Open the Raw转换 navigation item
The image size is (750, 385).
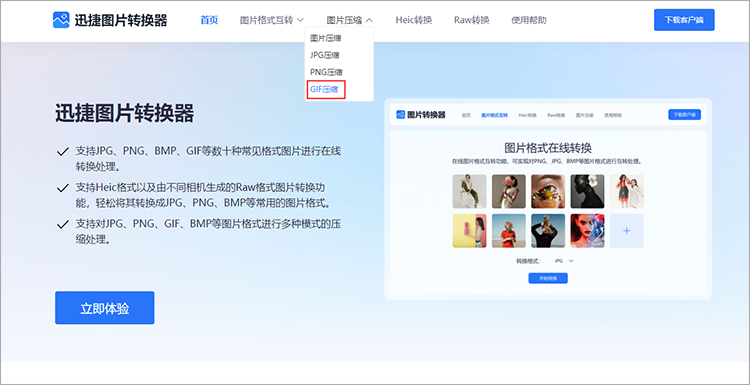pos(472,20)
